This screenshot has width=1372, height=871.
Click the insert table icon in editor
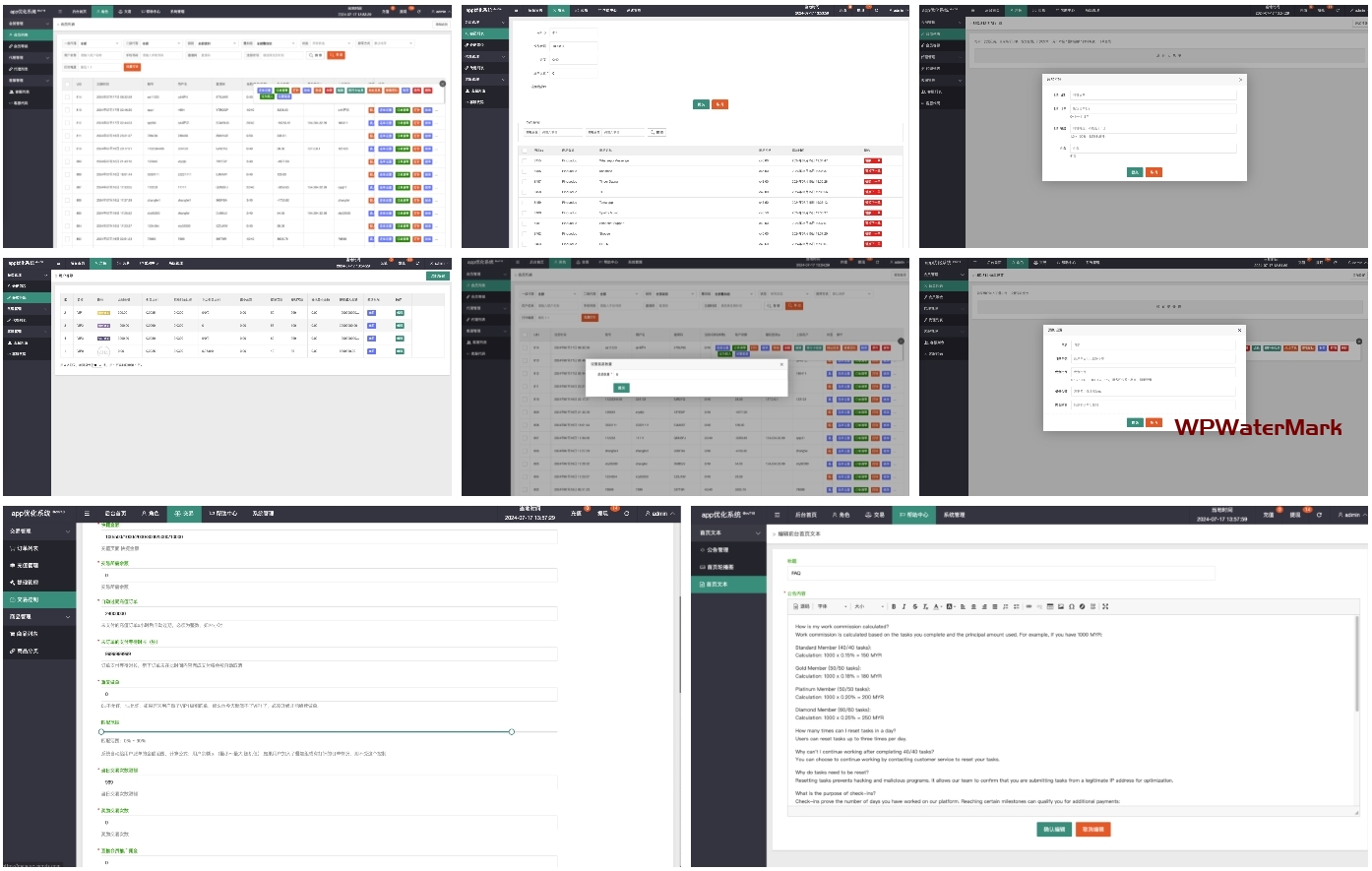click(1049, 606)
